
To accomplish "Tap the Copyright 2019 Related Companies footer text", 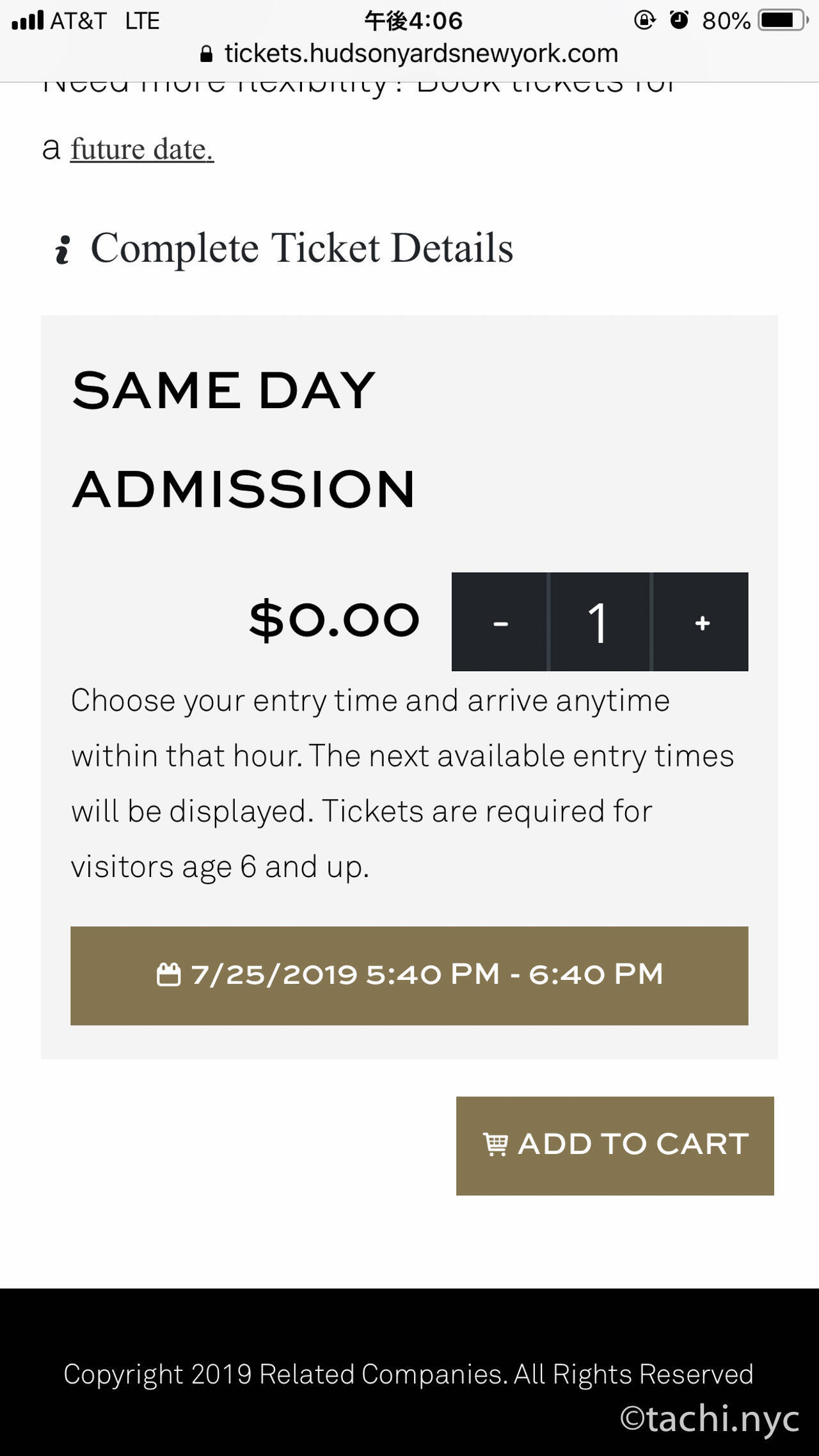I will click(x=408, y=1374).
